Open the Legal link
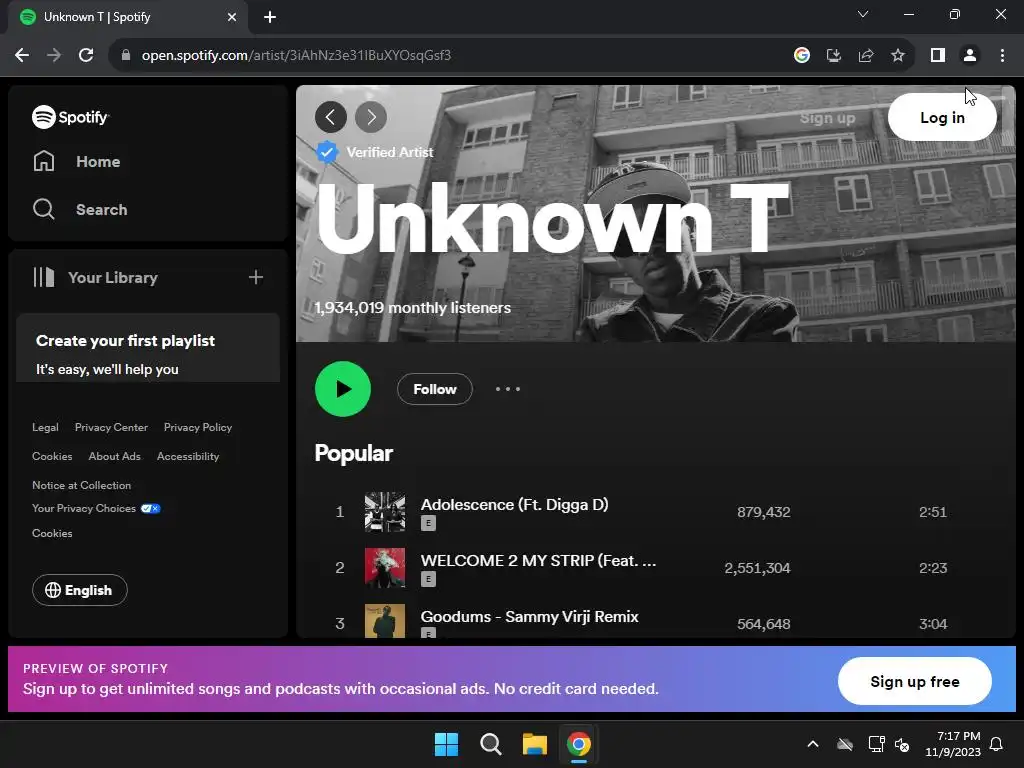This screenshot has height=768, width=1024. coord(45,427)
